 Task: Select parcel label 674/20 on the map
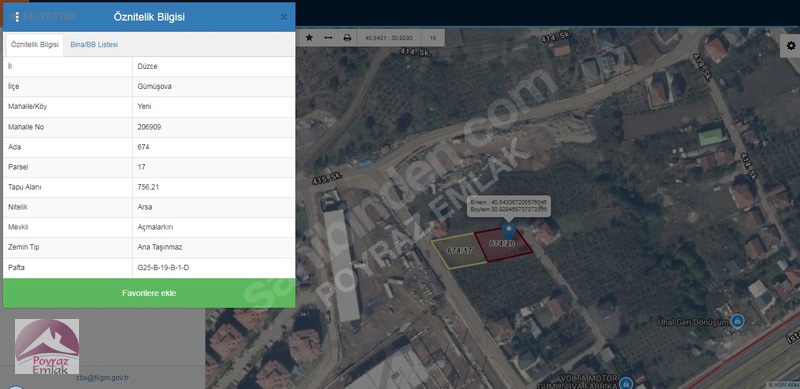pos(502,244)
